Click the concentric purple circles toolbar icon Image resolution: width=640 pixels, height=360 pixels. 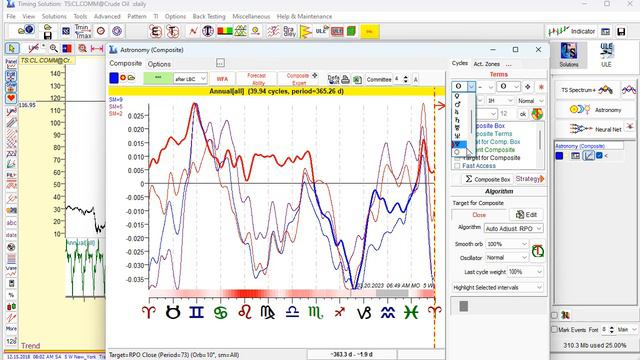(117, 31)
